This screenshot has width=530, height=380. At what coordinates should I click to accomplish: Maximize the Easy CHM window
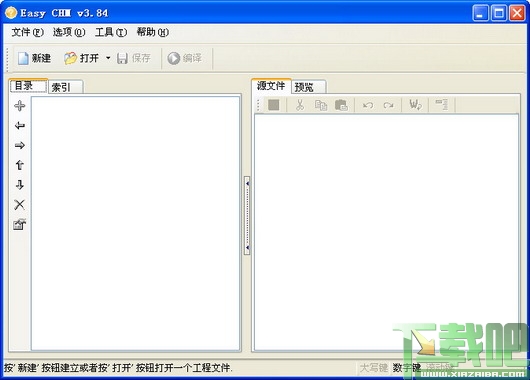[x=499, y=13]
